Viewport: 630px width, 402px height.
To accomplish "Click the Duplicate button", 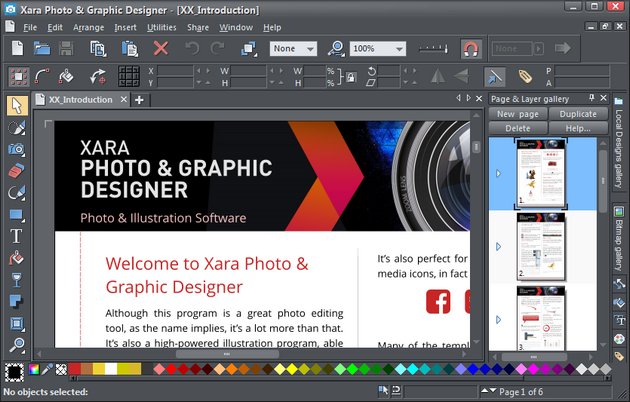I will (577, 114).
